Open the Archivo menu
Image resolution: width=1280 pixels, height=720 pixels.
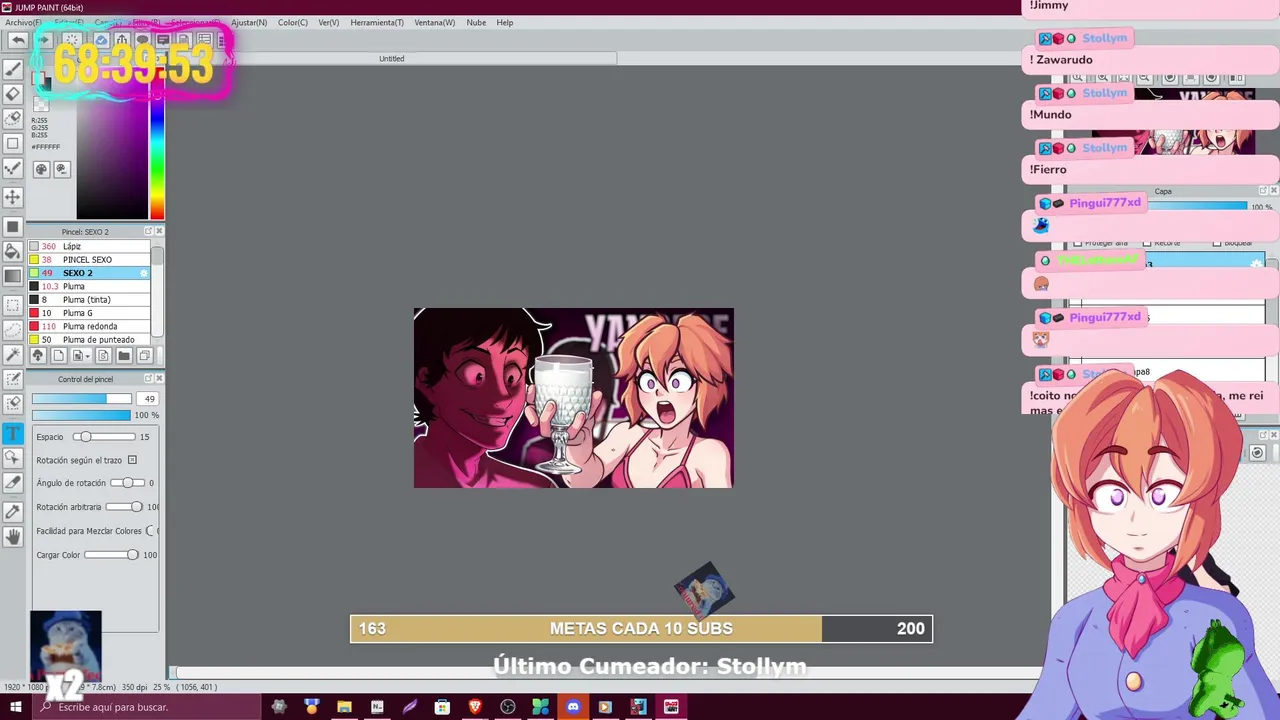coord(22,22)
